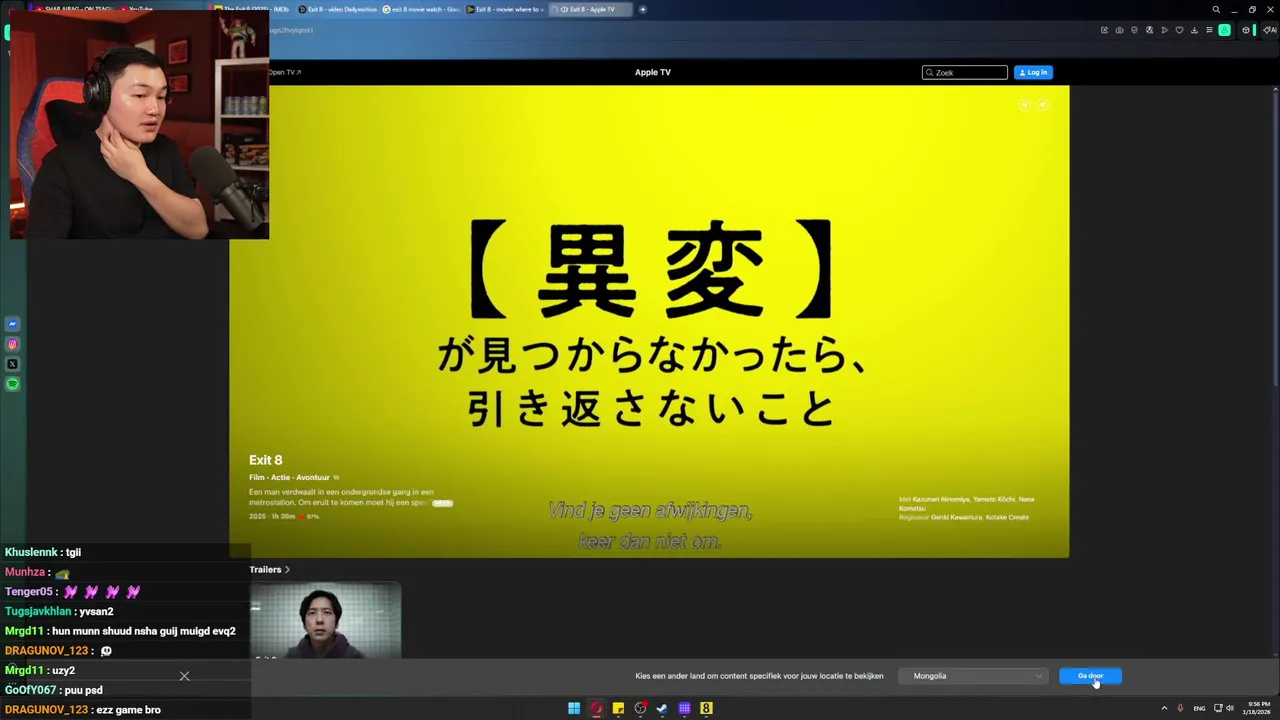Mute the hero trailer sound icon
The width and height of the screenshot is (1280, 720).
coord(1024,104)
